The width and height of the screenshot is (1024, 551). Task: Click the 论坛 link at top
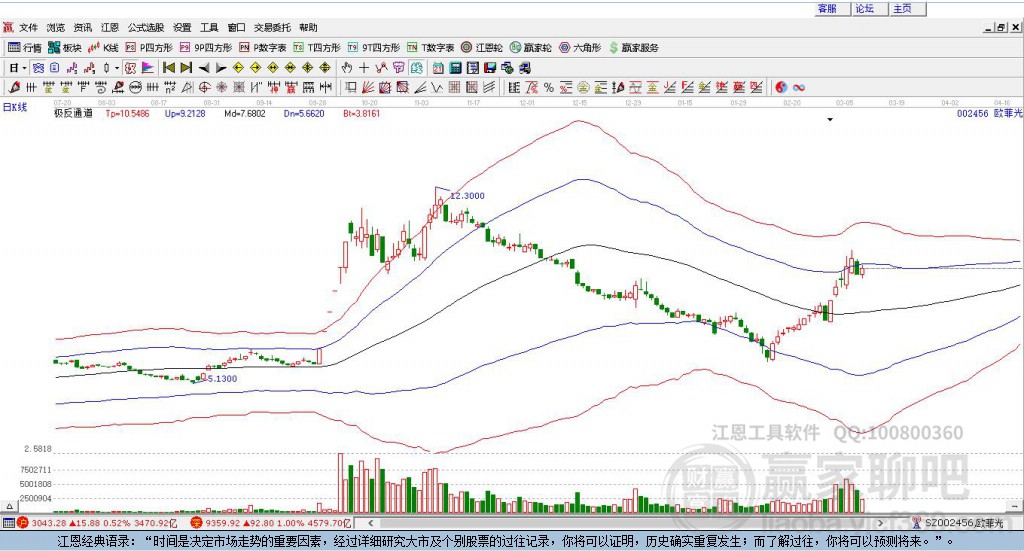click(865, 8)
